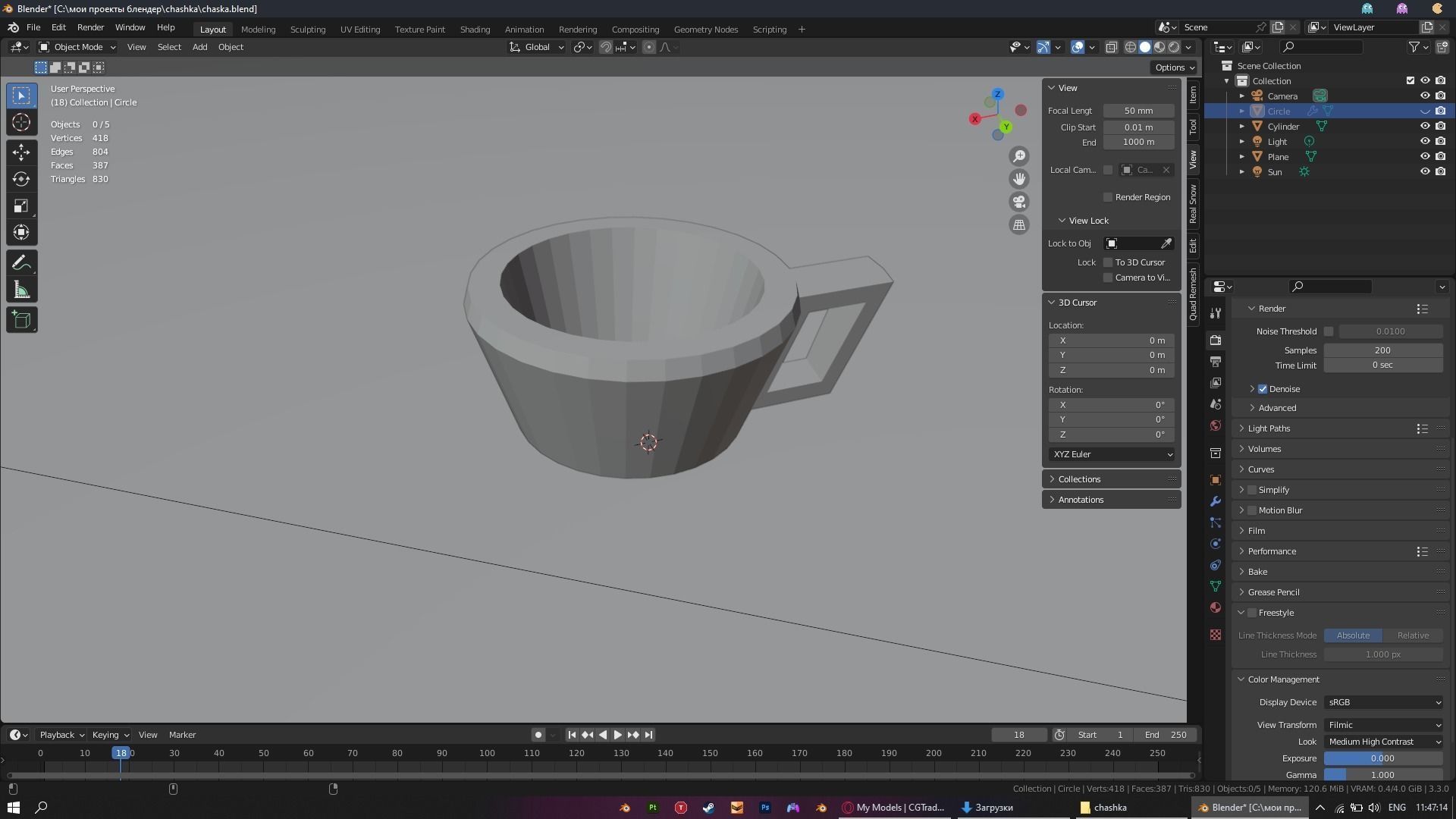The image size is (1456, 819).
Task: Open the Modifiers wrench properties tab
Action: click(1216, 501)
